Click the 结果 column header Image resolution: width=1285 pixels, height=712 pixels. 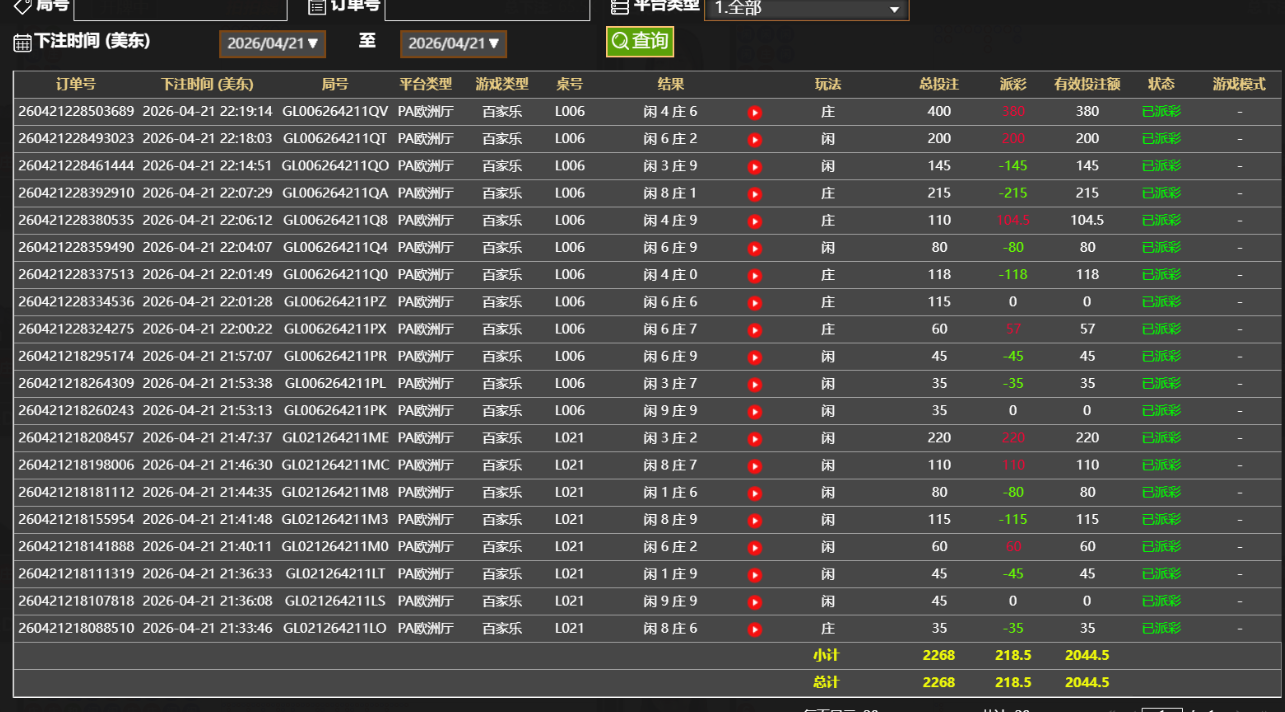coord(671,84)
